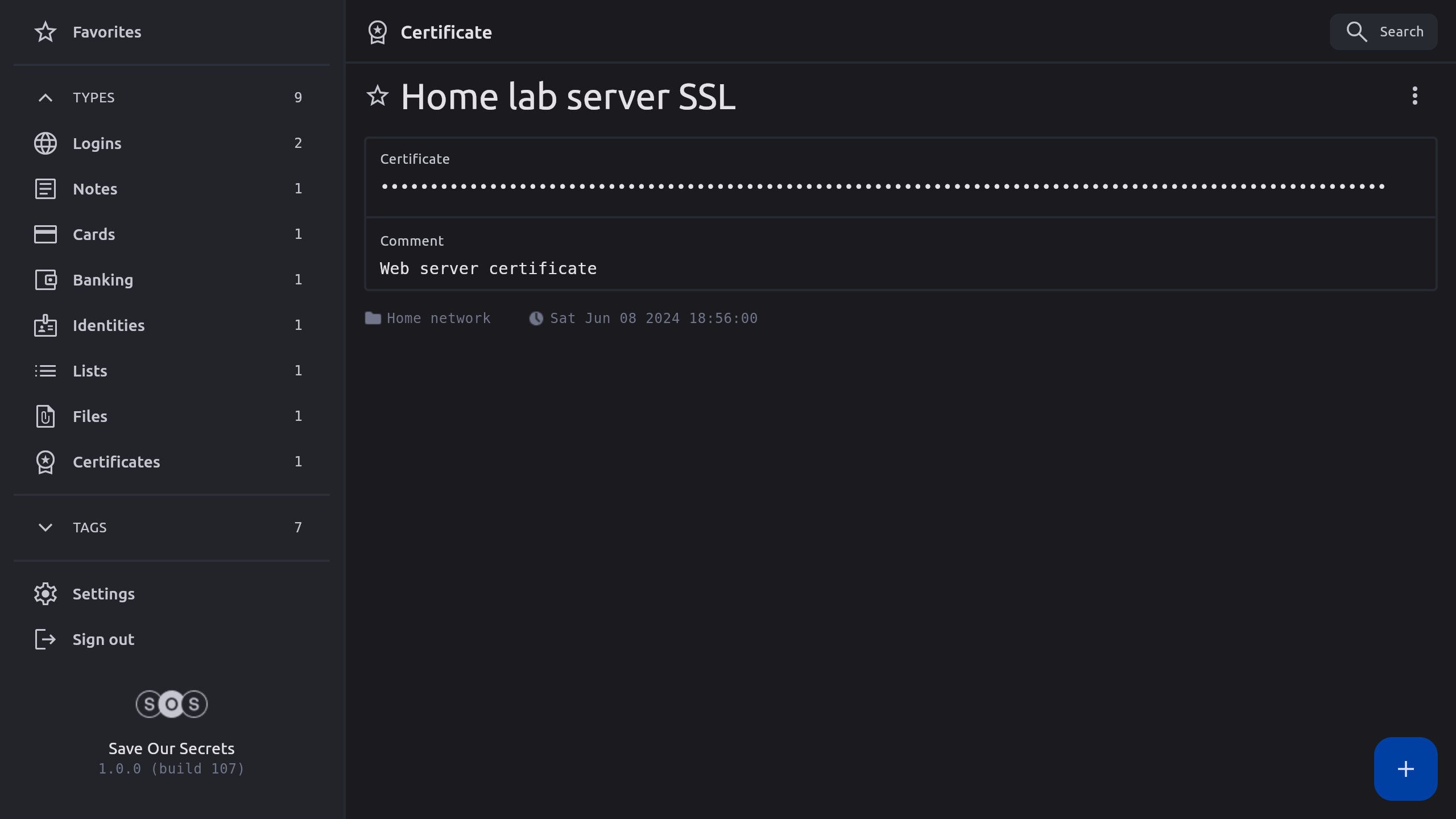Expand the TAGS section chevron

pyautogui.click(x=45, y=528)
